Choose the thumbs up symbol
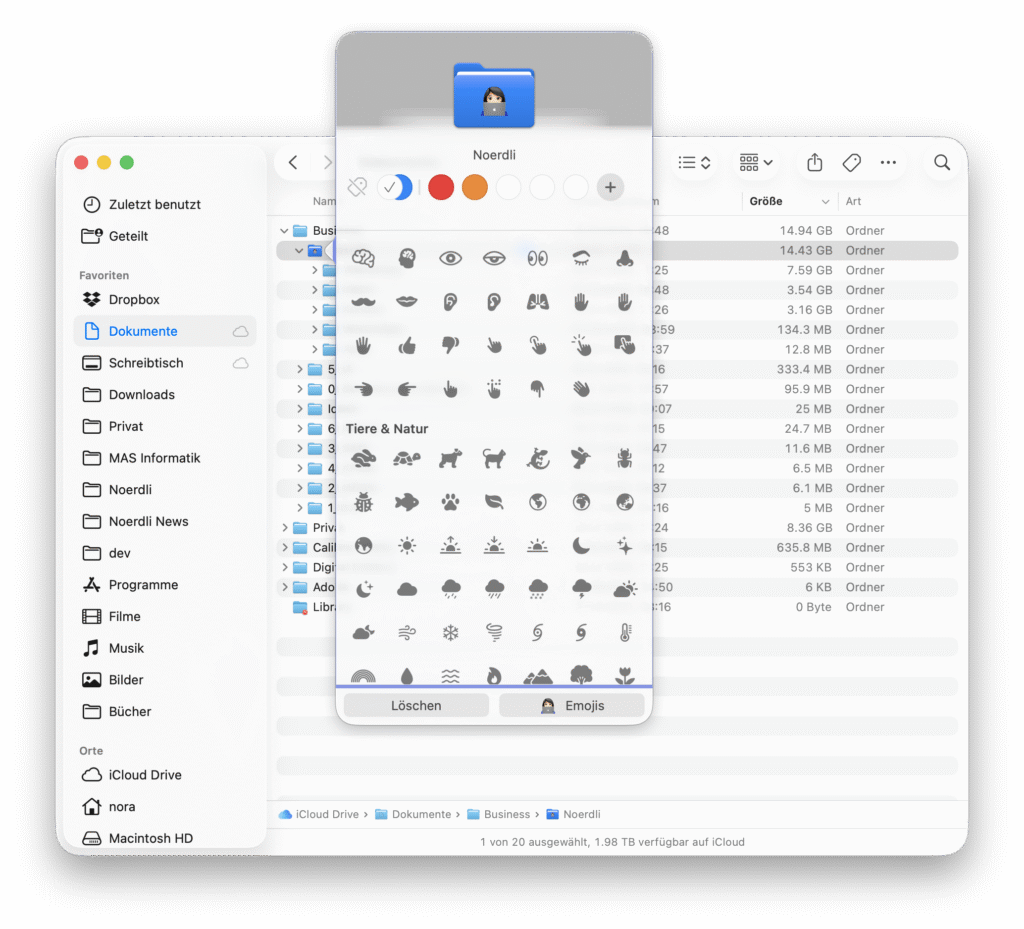 coord(407,345)
